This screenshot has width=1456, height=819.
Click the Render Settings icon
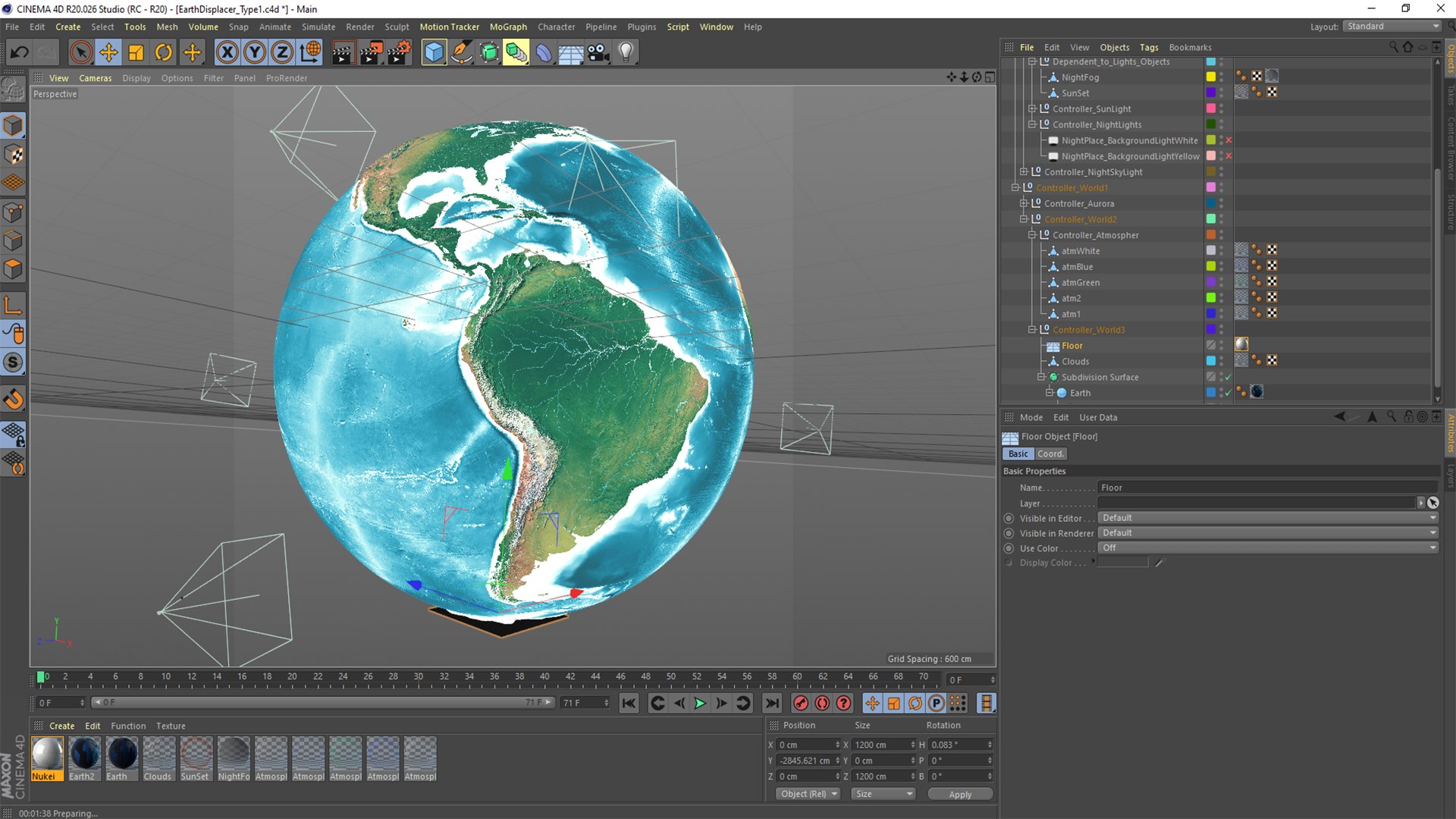tap(400, 53)
